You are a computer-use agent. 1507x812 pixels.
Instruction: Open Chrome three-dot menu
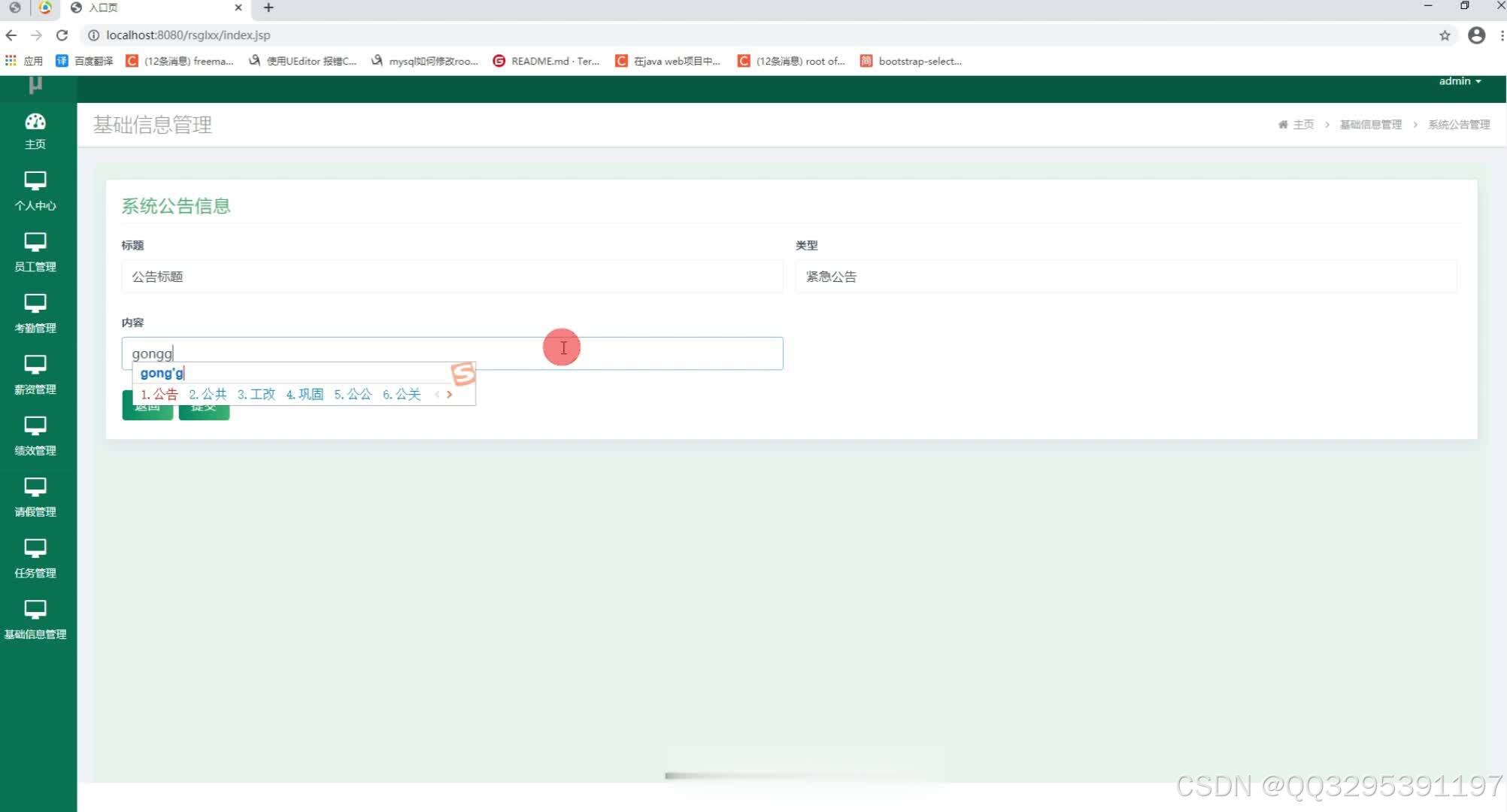(x=1502, y=35)
